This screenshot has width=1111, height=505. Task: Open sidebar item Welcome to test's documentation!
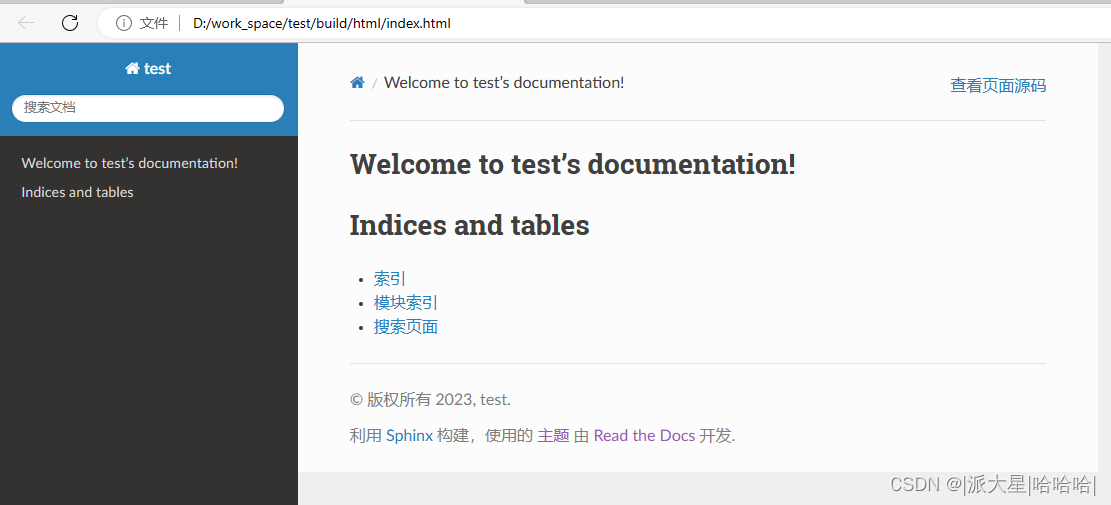(x=130, y=163)
